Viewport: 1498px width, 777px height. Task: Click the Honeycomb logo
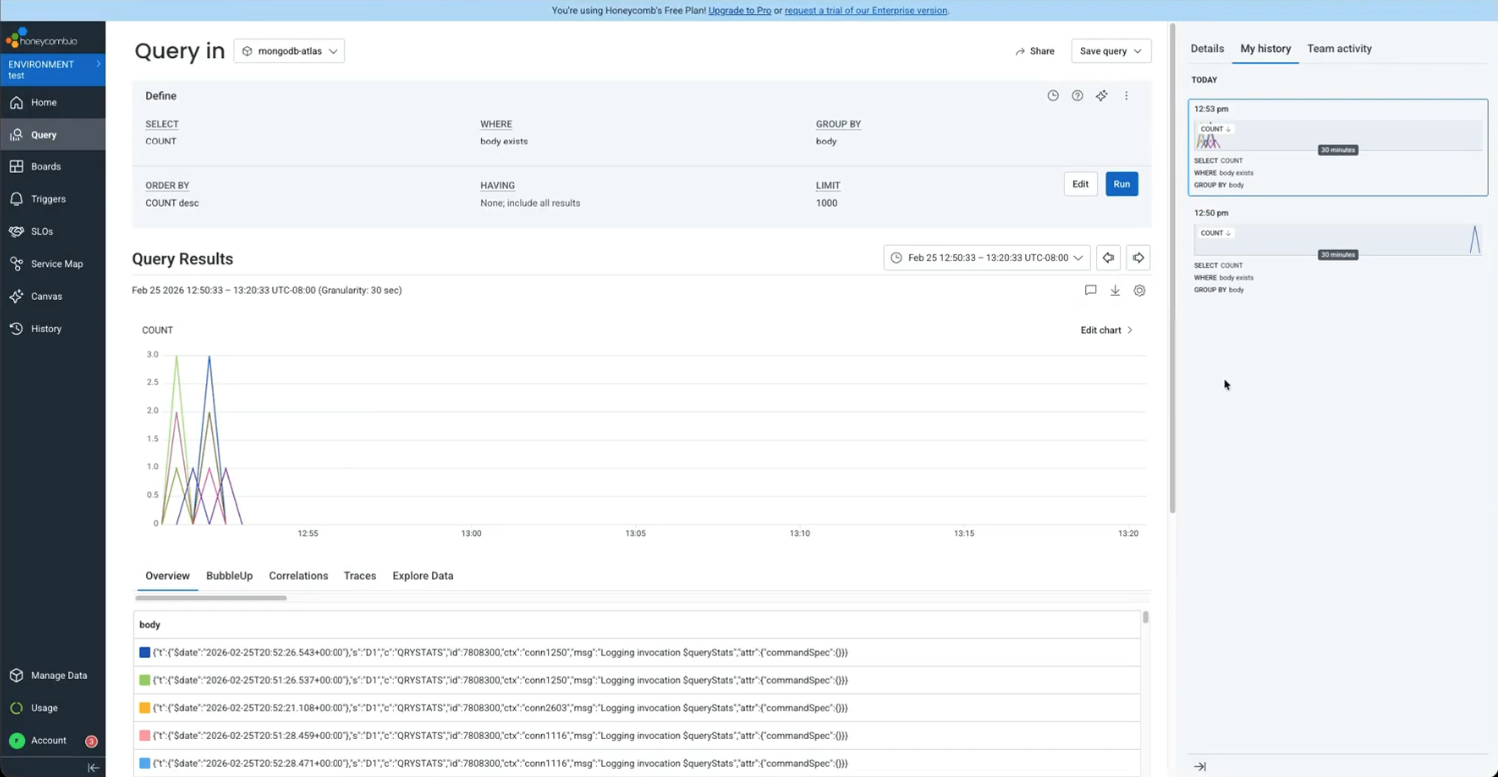[x=42, y=39]
